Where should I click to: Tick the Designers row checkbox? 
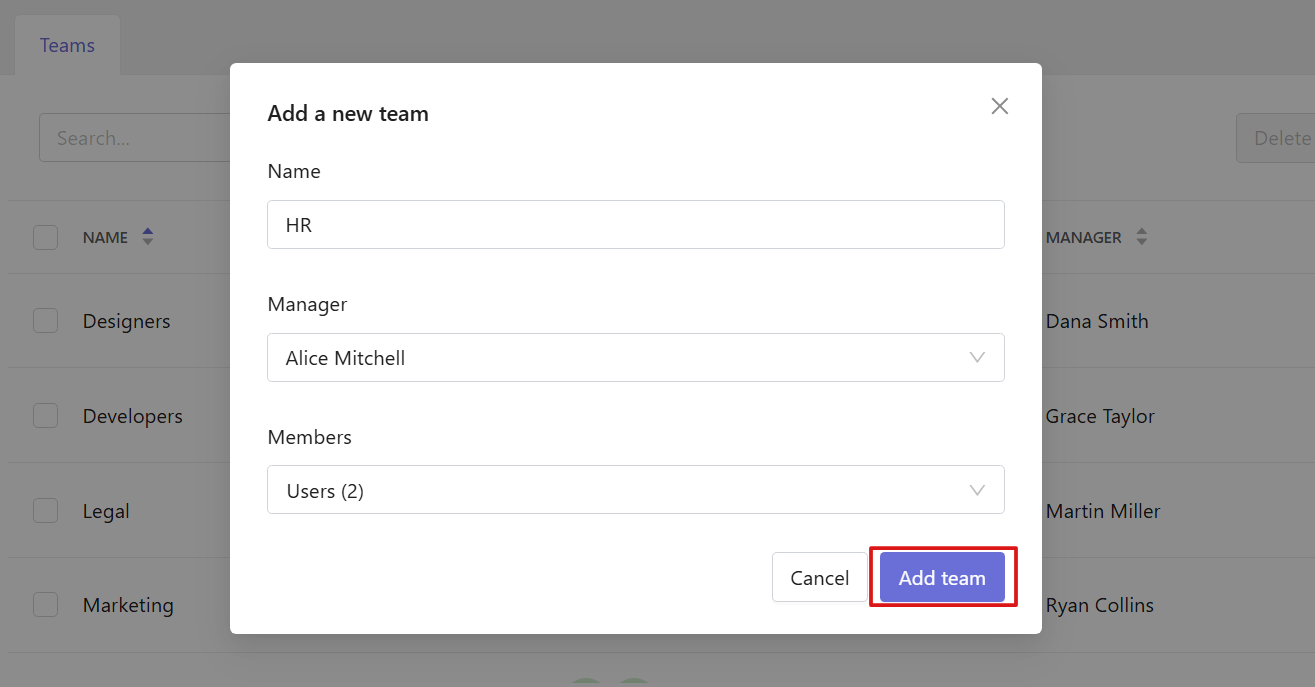tap(46, 321)
